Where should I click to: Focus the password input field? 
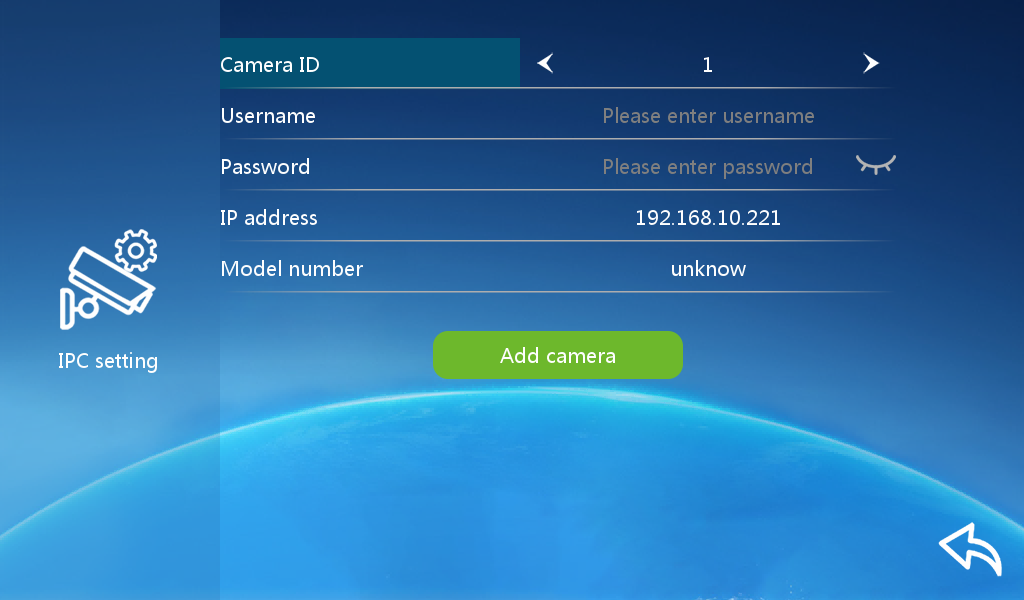[707, 166]
